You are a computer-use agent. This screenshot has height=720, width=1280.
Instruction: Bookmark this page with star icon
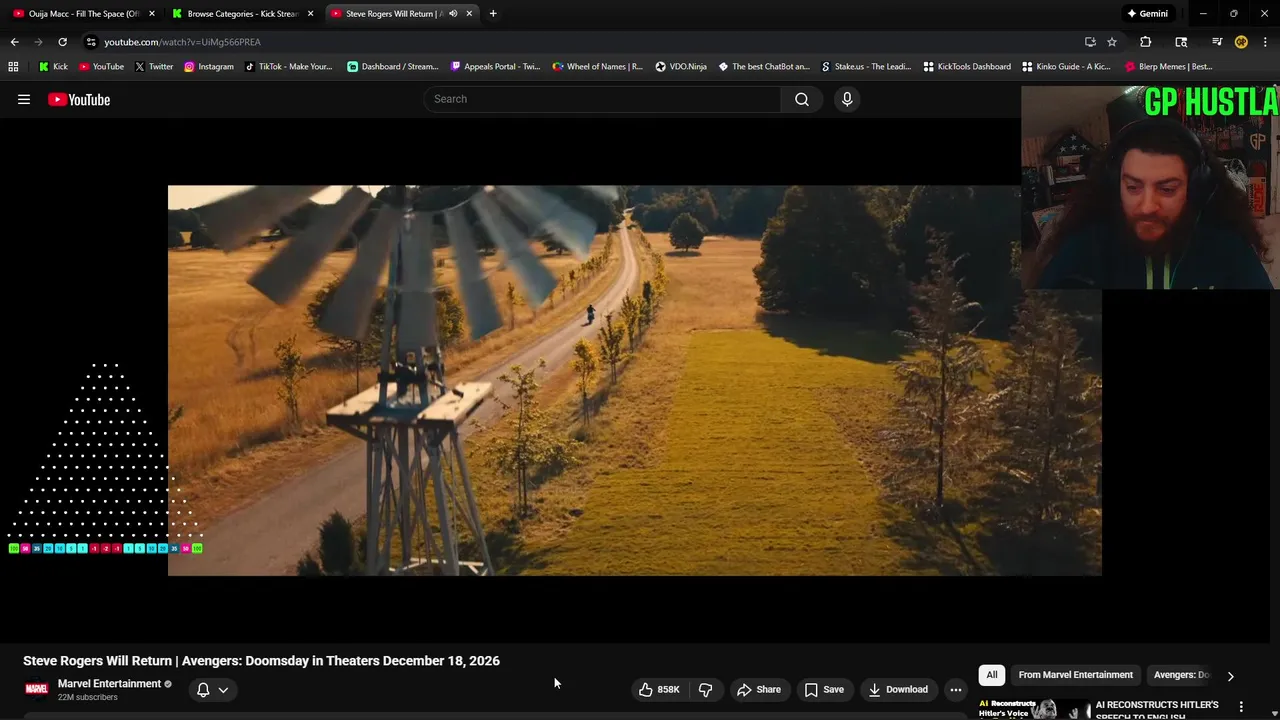pos(1112,42)
